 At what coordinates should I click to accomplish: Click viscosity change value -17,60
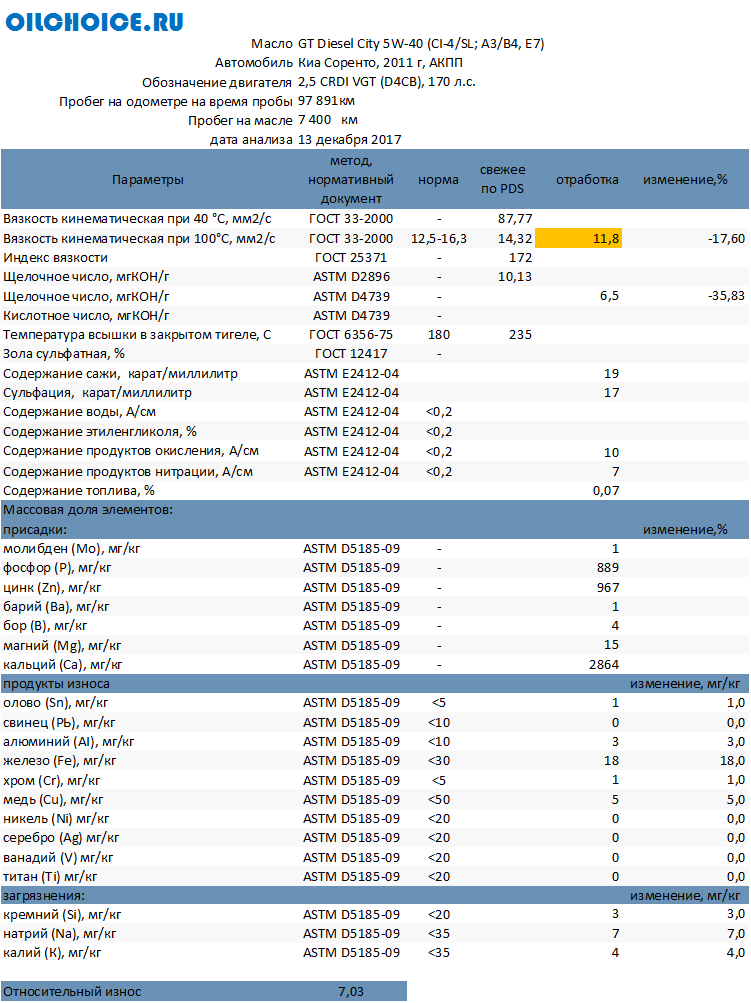point(726,239)
